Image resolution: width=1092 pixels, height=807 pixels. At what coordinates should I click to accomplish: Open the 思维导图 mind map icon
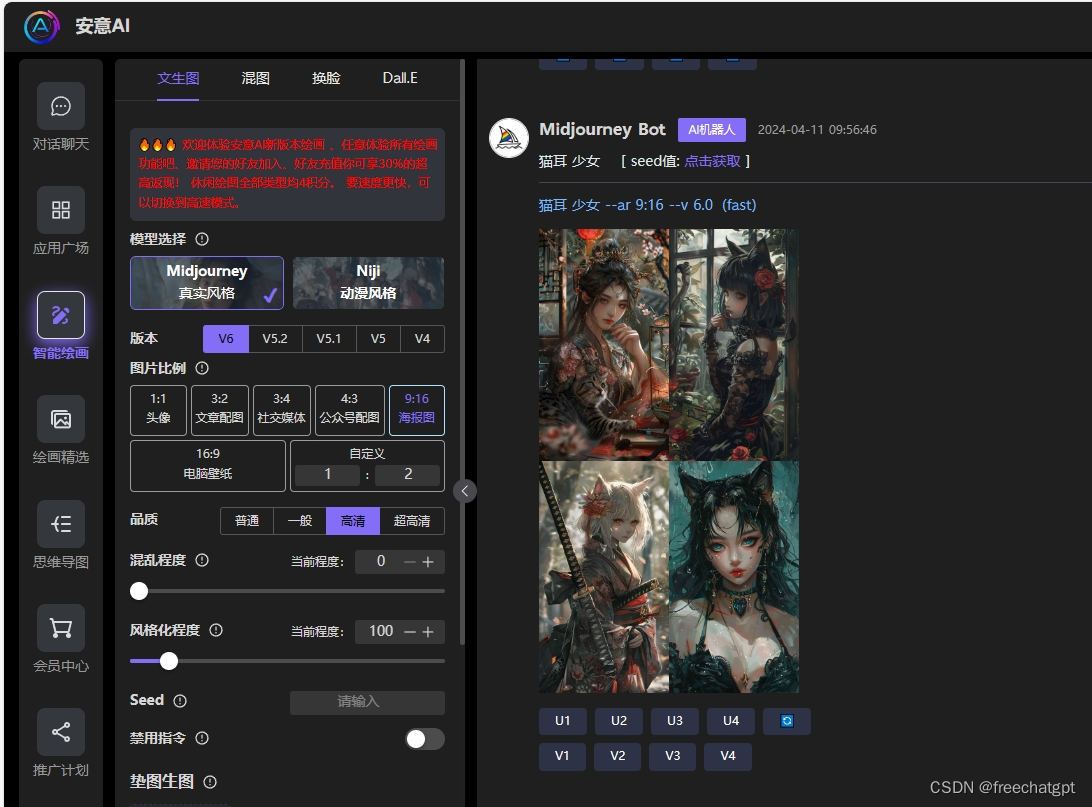[x=61, y=524]
